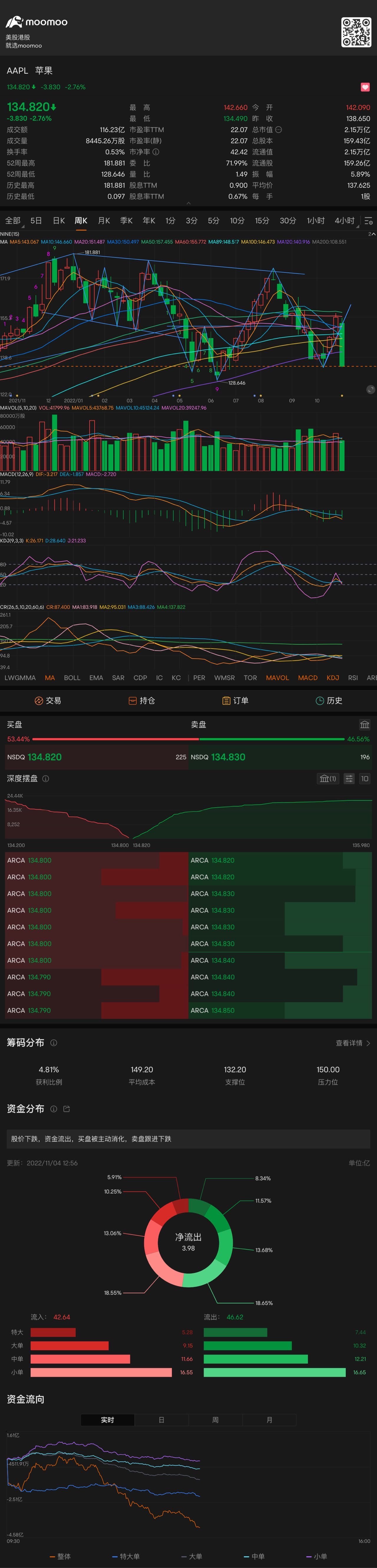Toggle WMSR sub-indicator

coord(224,677)
